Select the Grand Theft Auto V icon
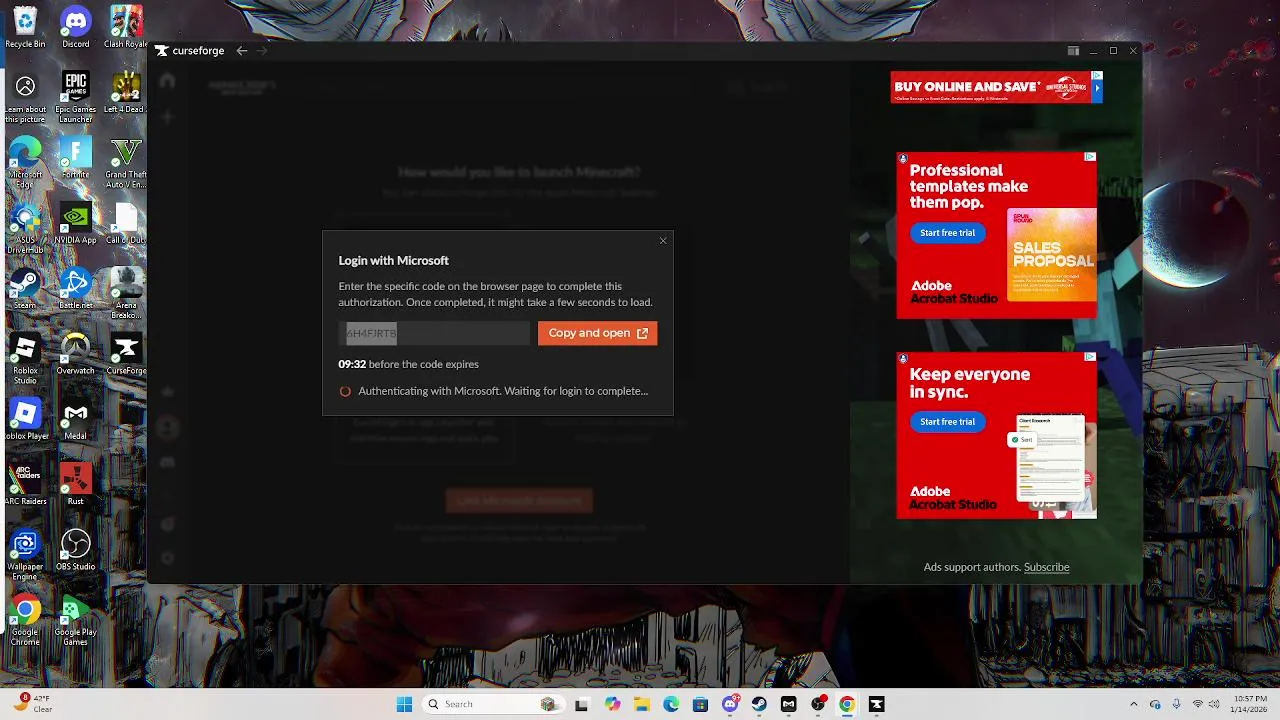 126,162
